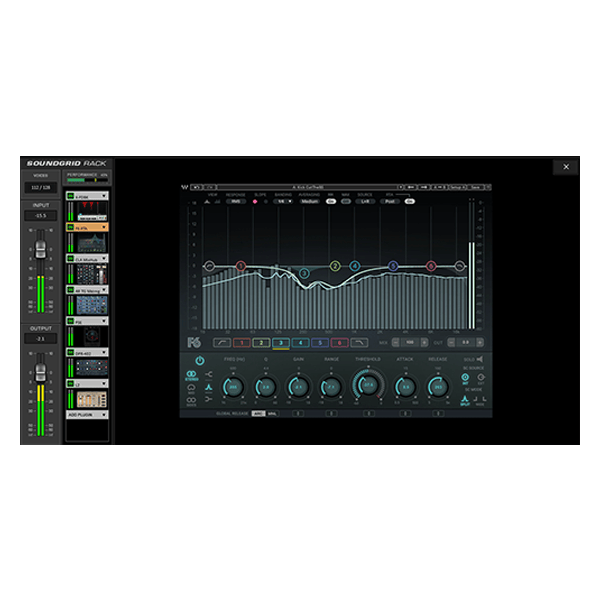Click the Averaging Medium button
The height and width of the screenshot is (600, 600).
pyautogui.click(x=309, y=201)
